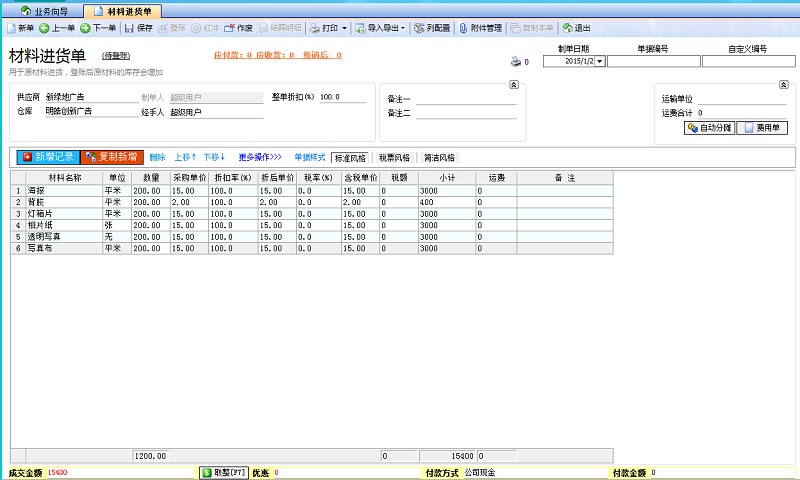Select the 材料进货单 tab
Viewport: 800px width, 480px height.
tap(128, 10)
